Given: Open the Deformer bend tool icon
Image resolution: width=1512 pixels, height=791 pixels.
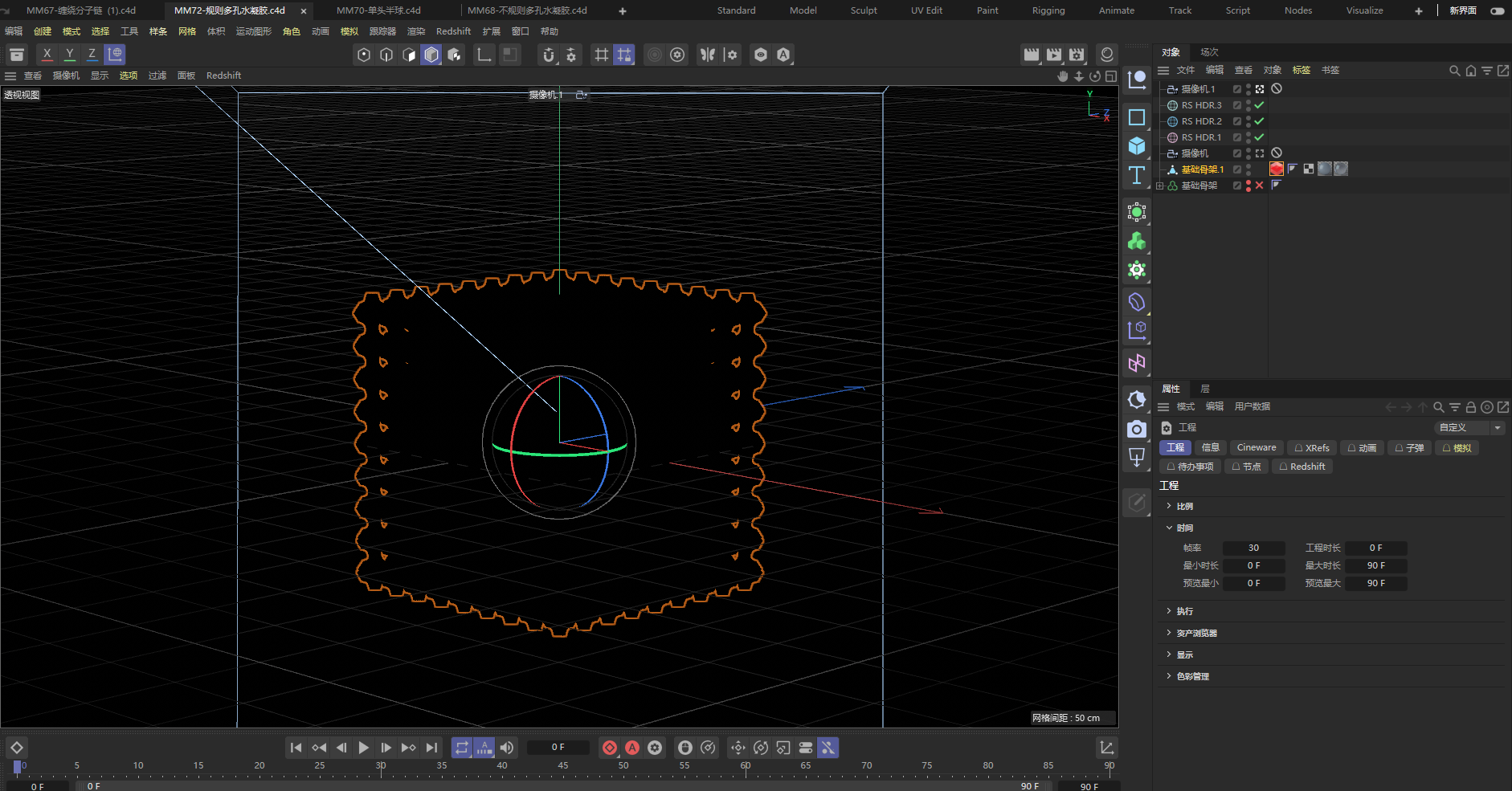Looking at the screenshot, I should (1137, 302).
